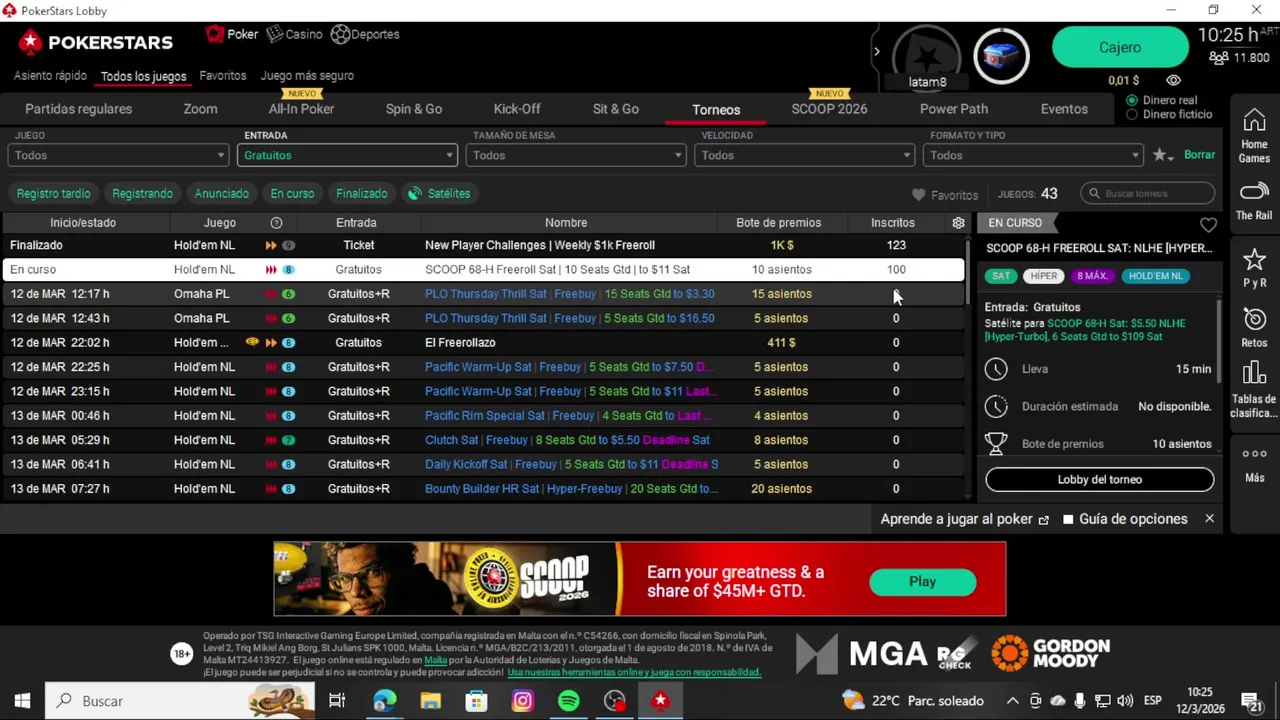The image size is (1280, 720).
Task: Click the 18+ badge icon
Action: (x=181, y=654)
